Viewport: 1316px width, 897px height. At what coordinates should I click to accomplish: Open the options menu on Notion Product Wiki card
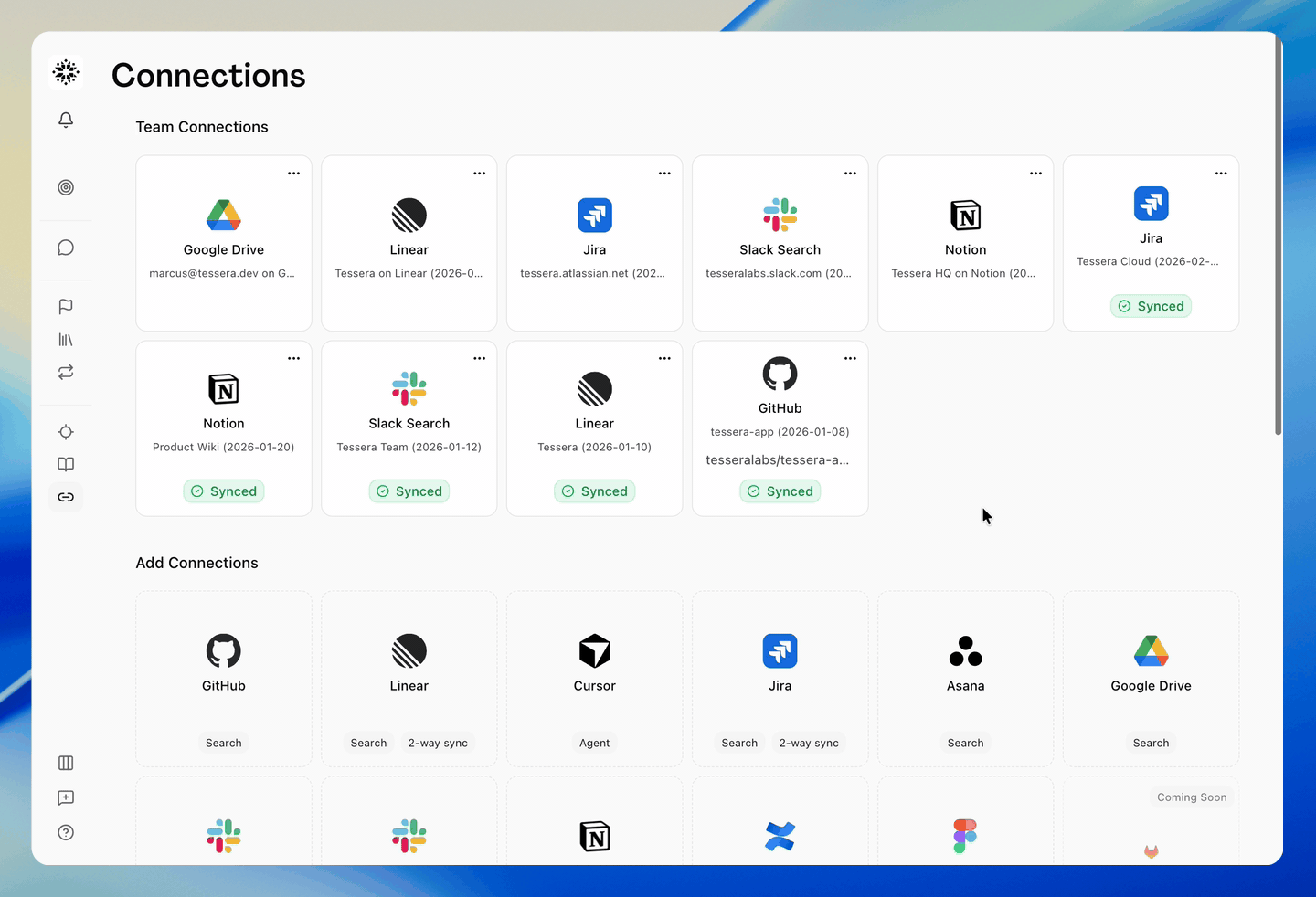click(x=294, y=358)
